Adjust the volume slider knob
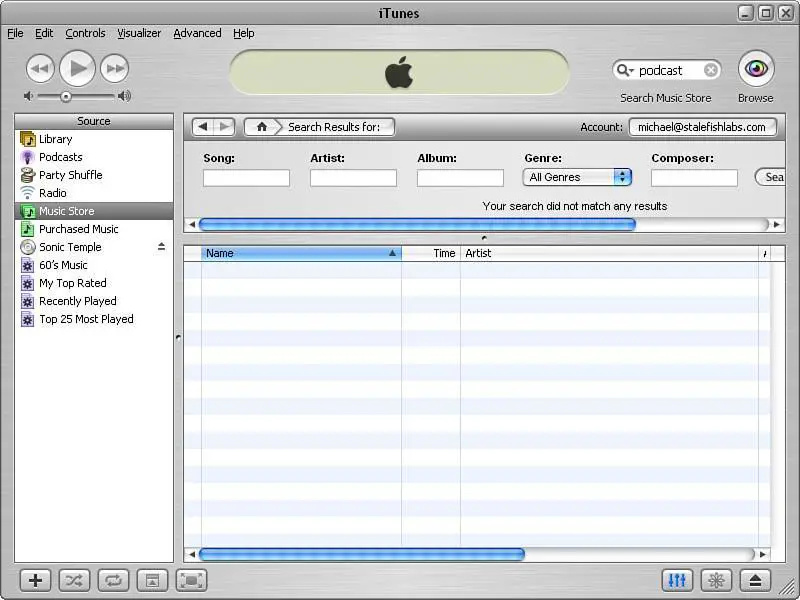 pyautogui.click(x=66, y=96)
